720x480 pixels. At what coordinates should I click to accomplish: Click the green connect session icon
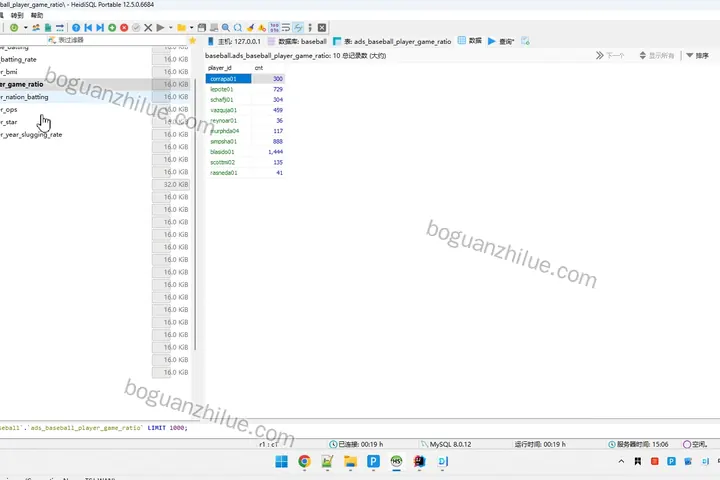pyautogui.click(x=14, y=28)
